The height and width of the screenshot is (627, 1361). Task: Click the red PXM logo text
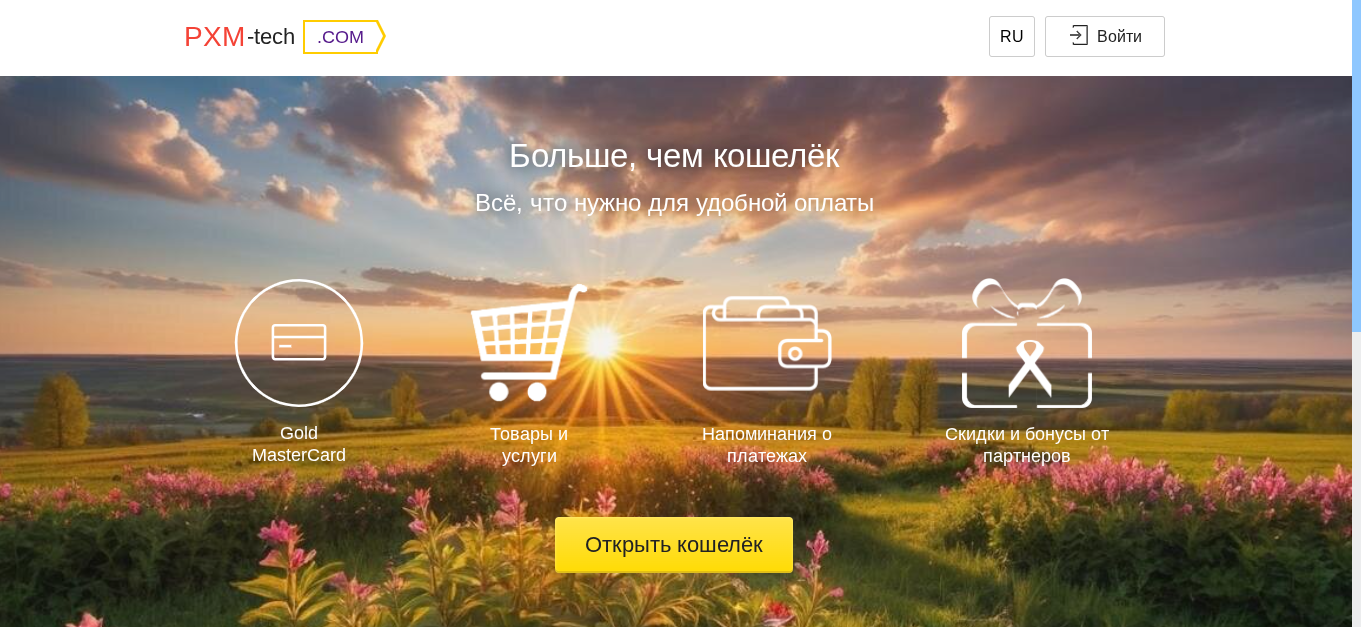tap(214, 37)
